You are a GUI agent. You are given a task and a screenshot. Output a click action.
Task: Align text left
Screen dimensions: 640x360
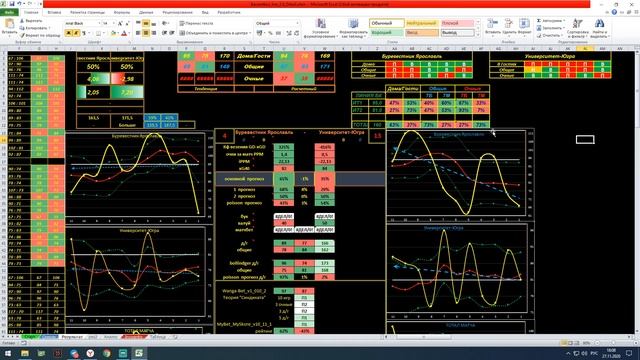pyautogui.click(x=138, y=33)
